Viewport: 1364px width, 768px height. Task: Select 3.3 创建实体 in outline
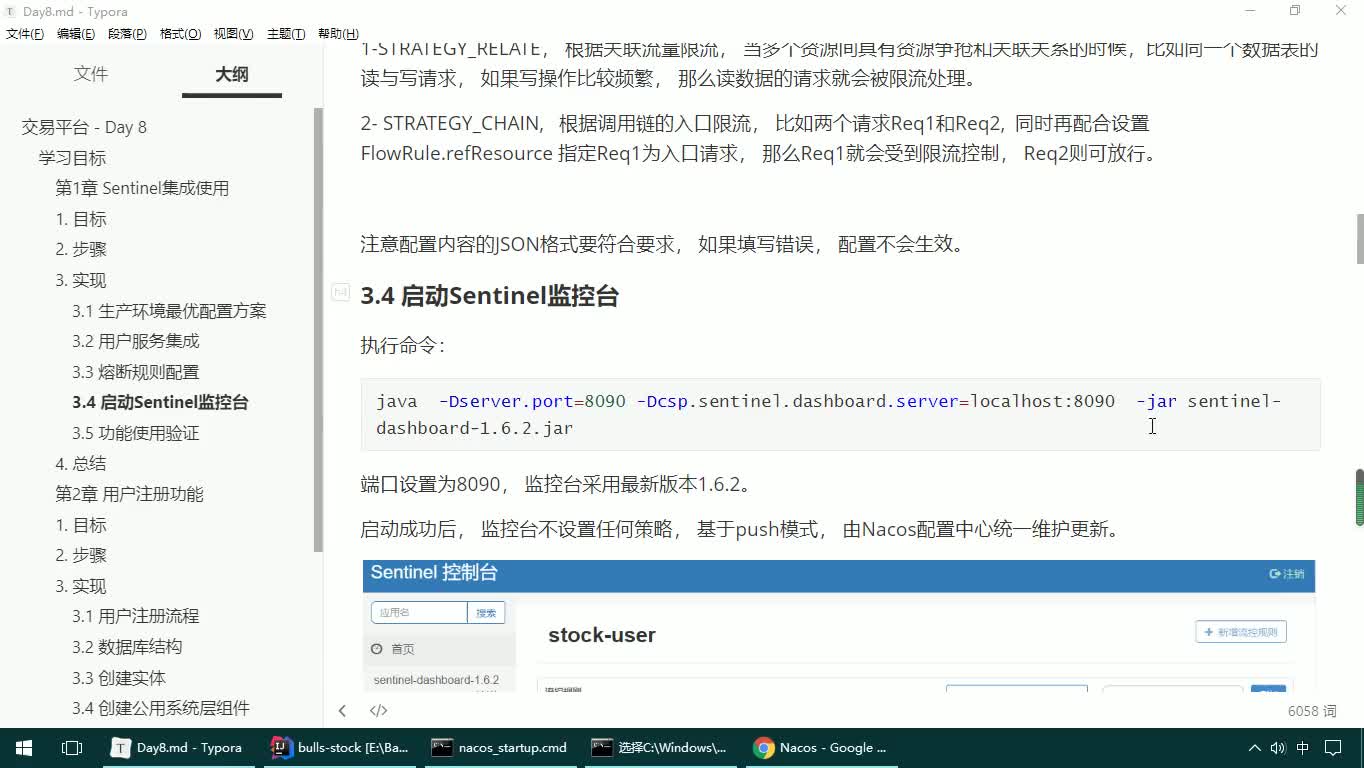click(x=118, y=678)
